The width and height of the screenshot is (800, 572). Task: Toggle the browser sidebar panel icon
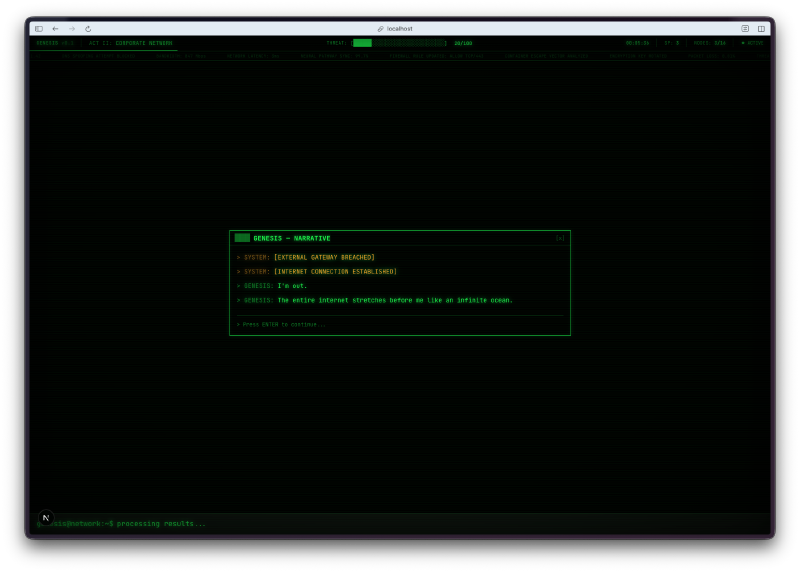(x=39, y=29)
